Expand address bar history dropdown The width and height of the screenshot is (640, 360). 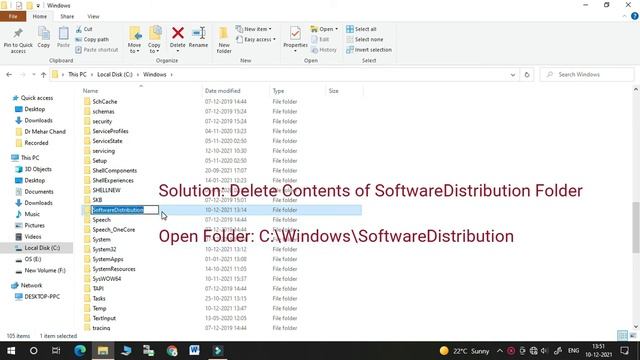point(513,75)
